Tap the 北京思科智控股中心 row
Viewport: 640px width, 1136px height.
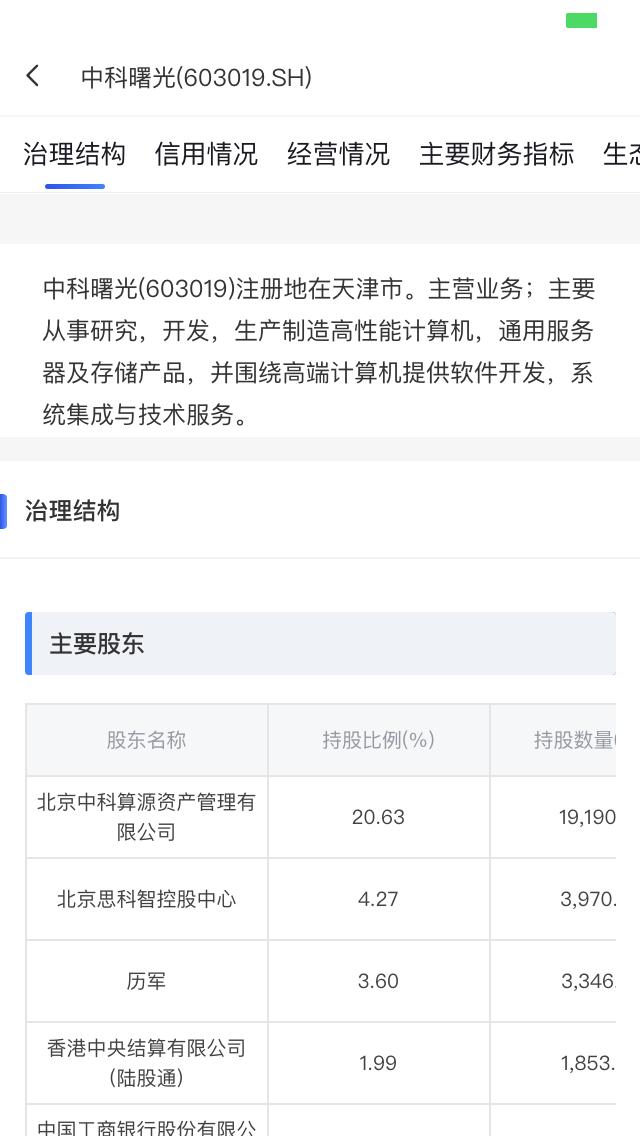pyautogui.click(x=146, y=898)
